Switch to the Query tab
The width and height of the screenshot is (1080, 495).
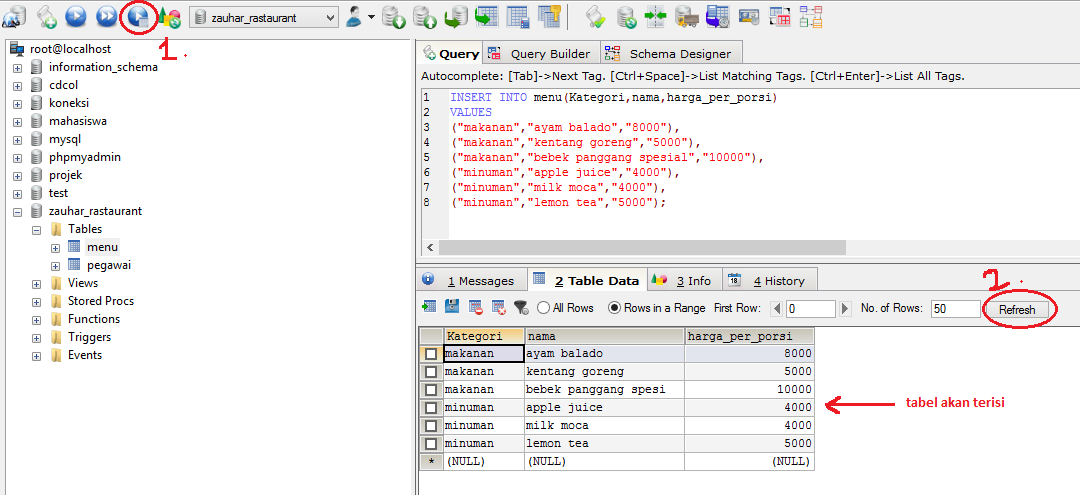tap(451, 53)
